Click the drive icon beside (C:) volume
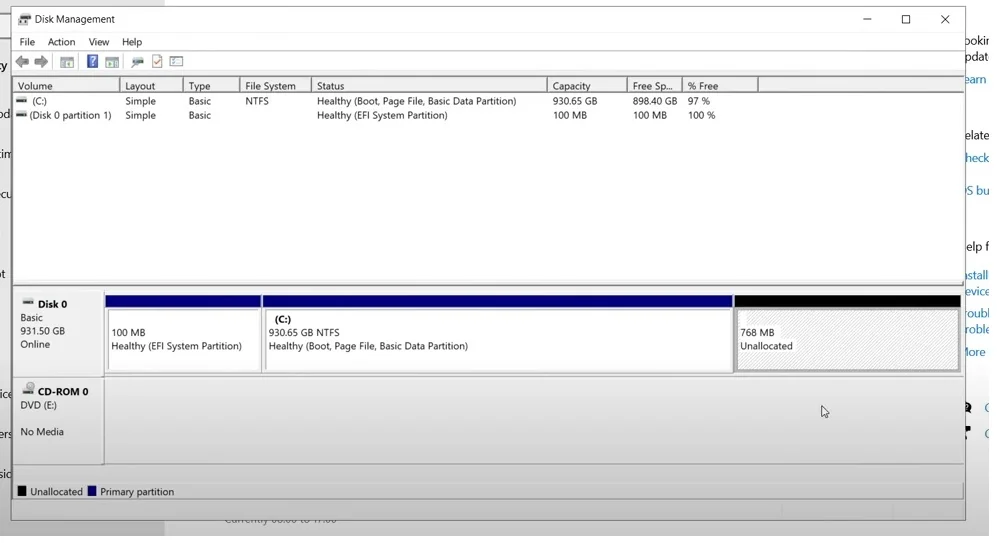The image size is (997, 543). (x=22, y=100)
